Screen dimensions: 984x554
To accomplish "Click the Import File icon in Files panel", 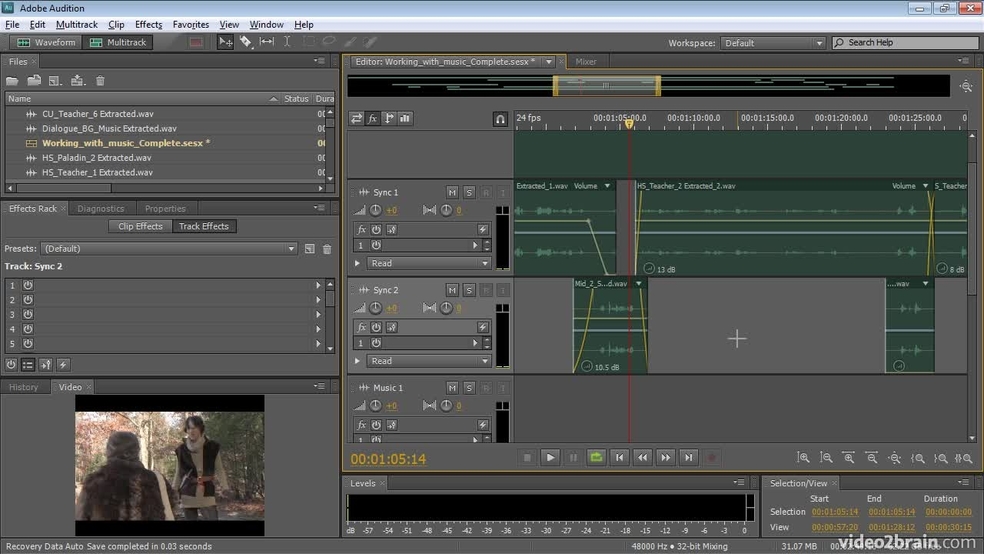I will point(34,80).
